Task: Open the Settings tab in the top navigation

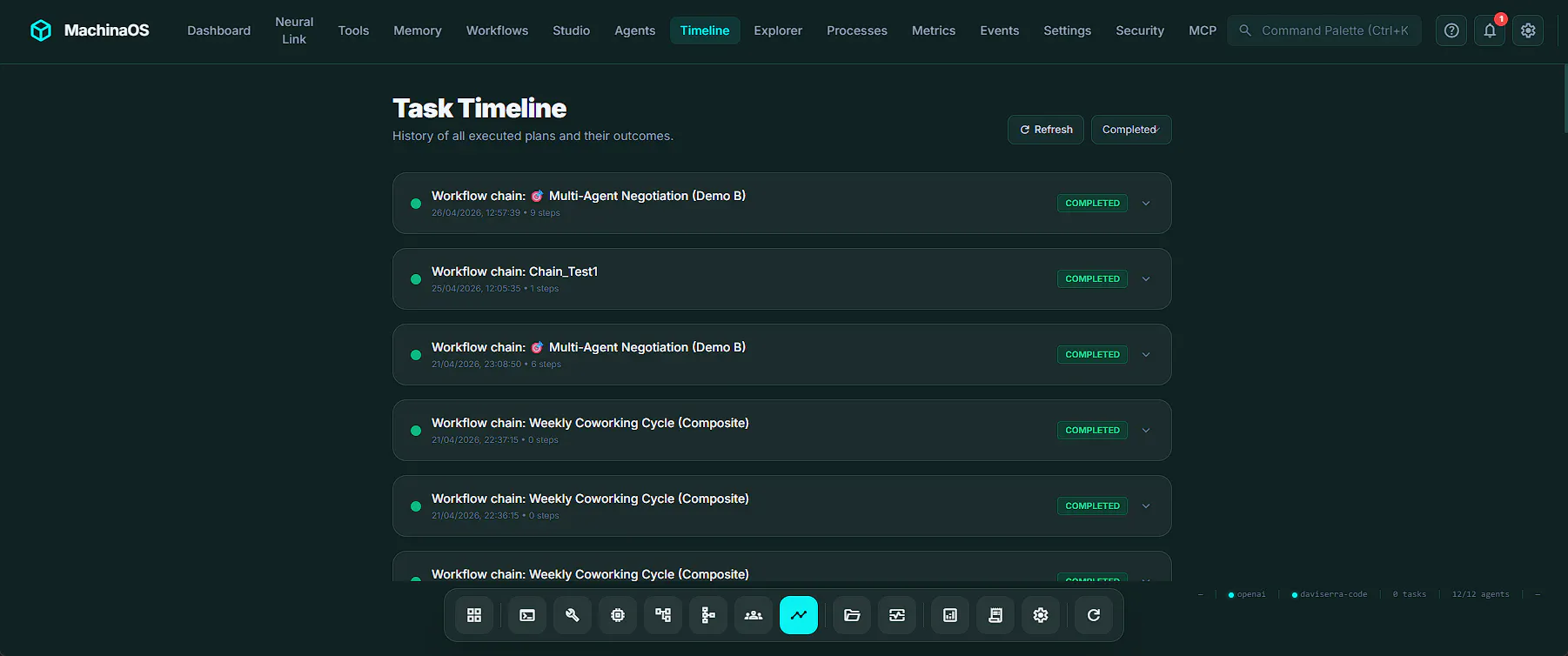Action: (x=1068, y=30)
